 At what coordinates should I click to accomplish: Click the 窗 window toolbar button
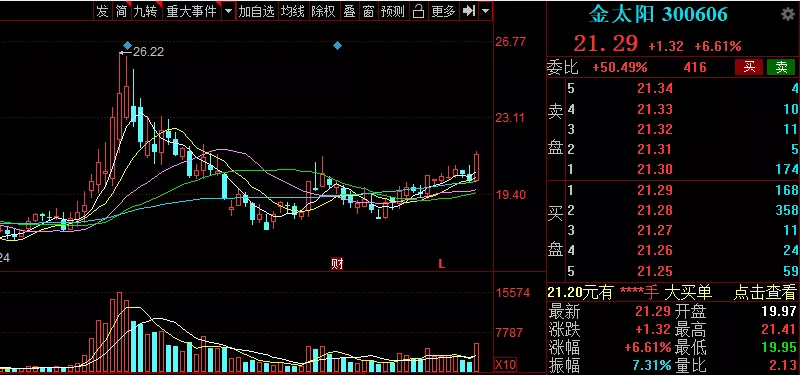tap(368, 11)
